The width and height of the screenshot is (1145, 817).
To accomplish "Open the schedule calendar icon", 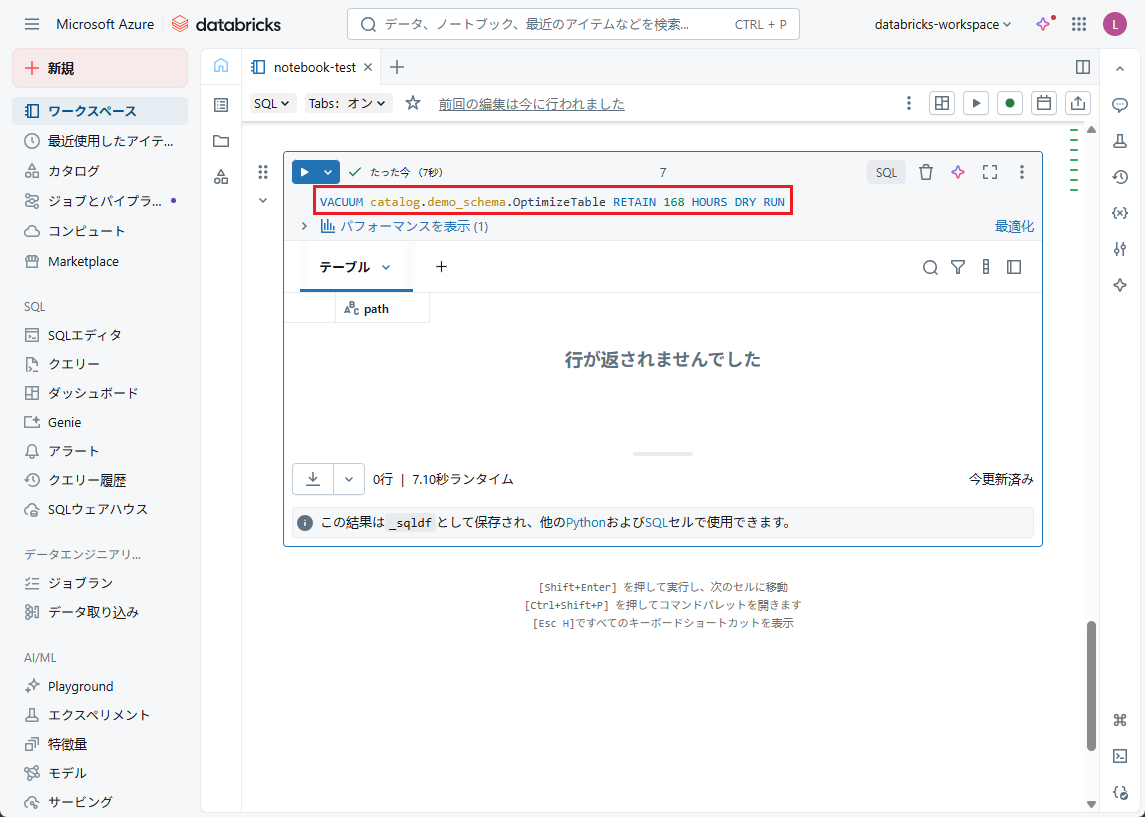I will coord(1044,103).
